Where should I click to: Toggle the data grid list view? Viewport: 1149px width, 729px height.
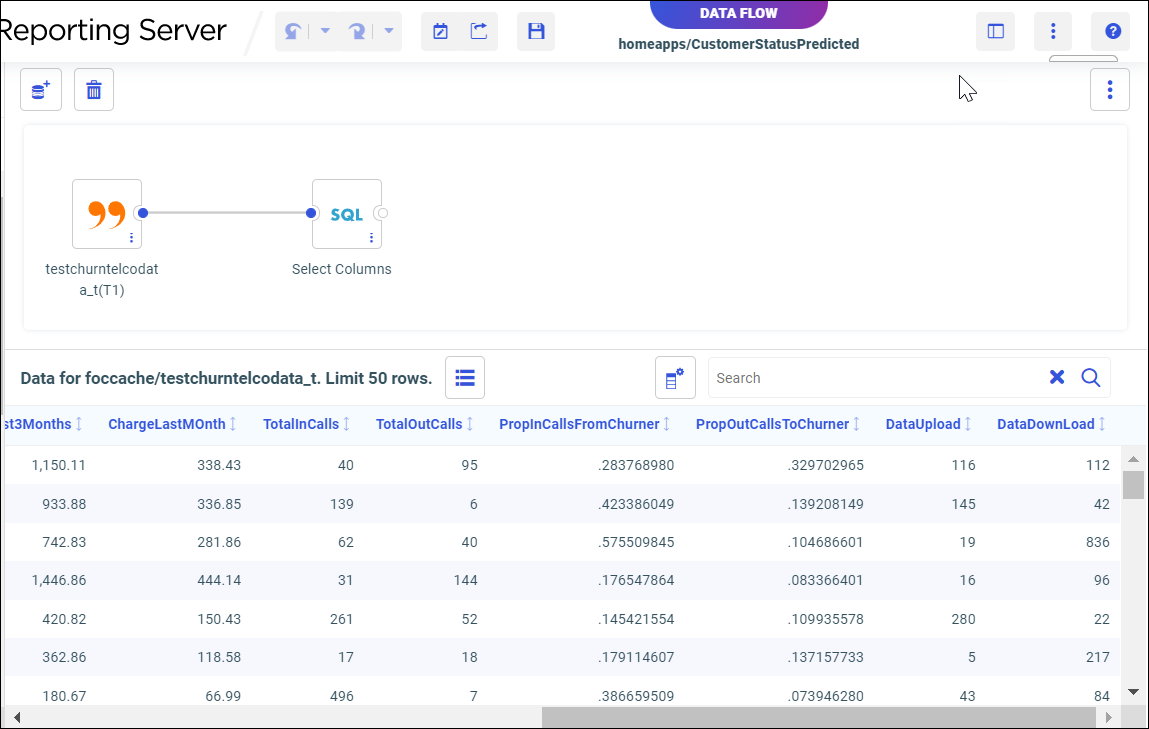coord(464,377)
